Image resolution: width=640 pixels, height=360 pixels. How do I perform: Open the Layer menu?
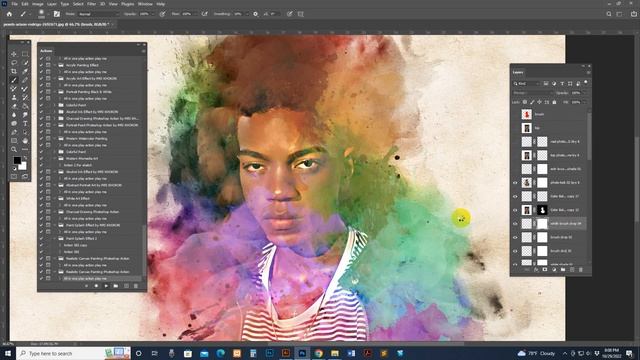pos(52,4)
